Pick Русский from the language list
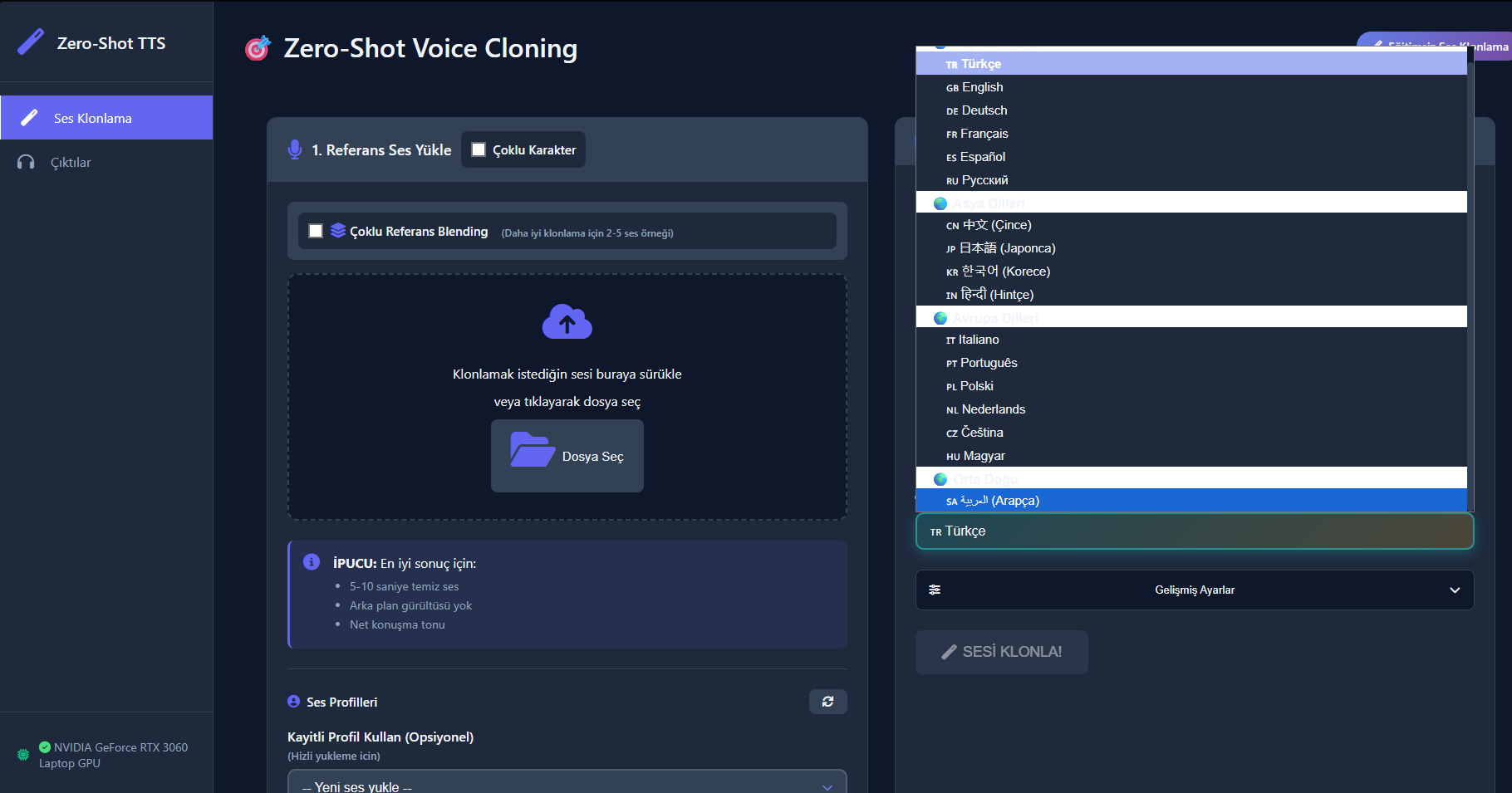 tap(1191, 180)
